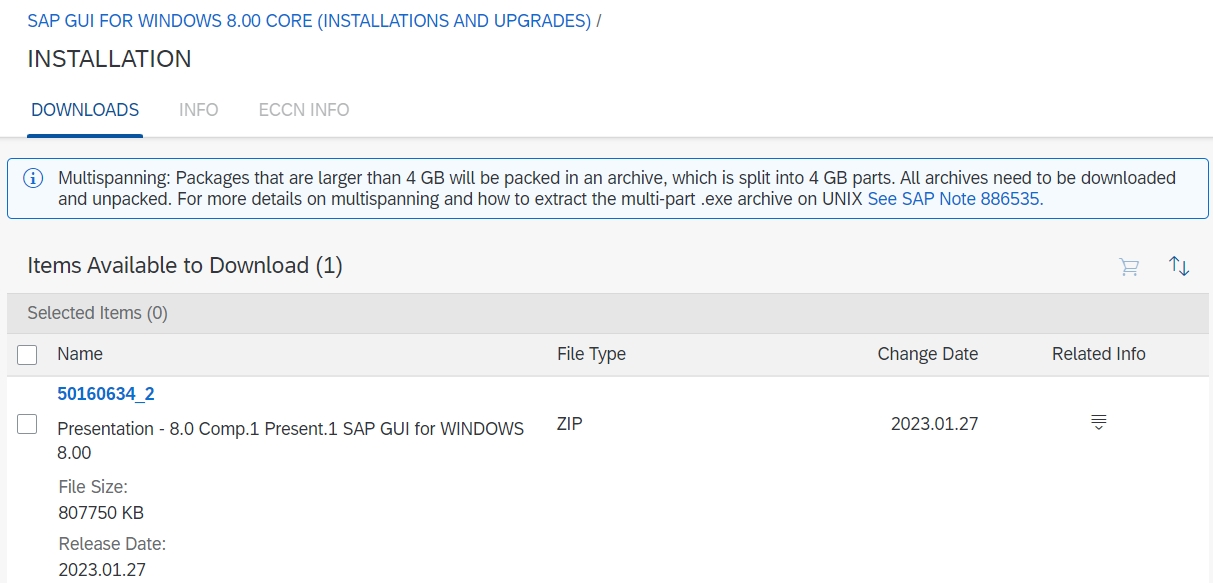Select the ECCN INFO tab
The width and height of the screenshot is (1213, 583).
(x=303, y=110)
